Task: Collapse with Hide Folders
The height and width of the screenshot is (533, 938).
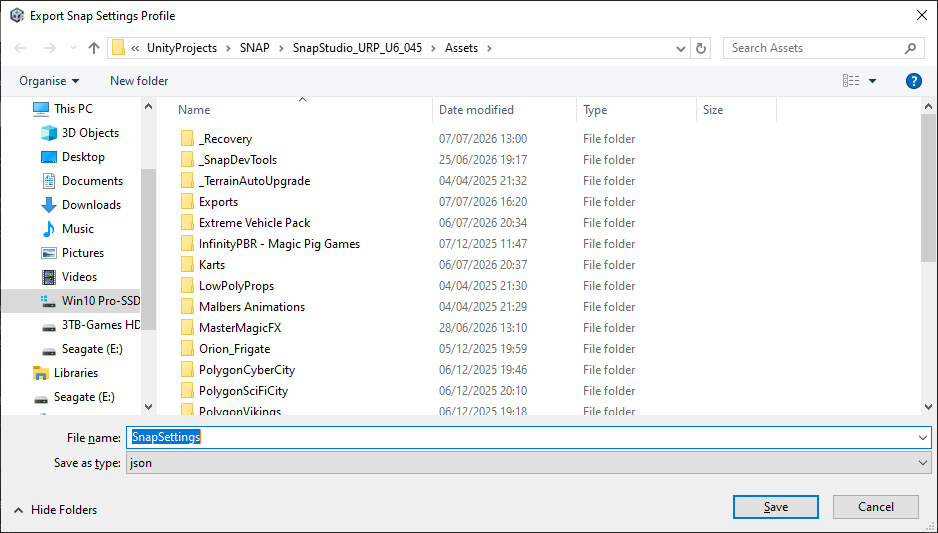Action: [55, 510]
